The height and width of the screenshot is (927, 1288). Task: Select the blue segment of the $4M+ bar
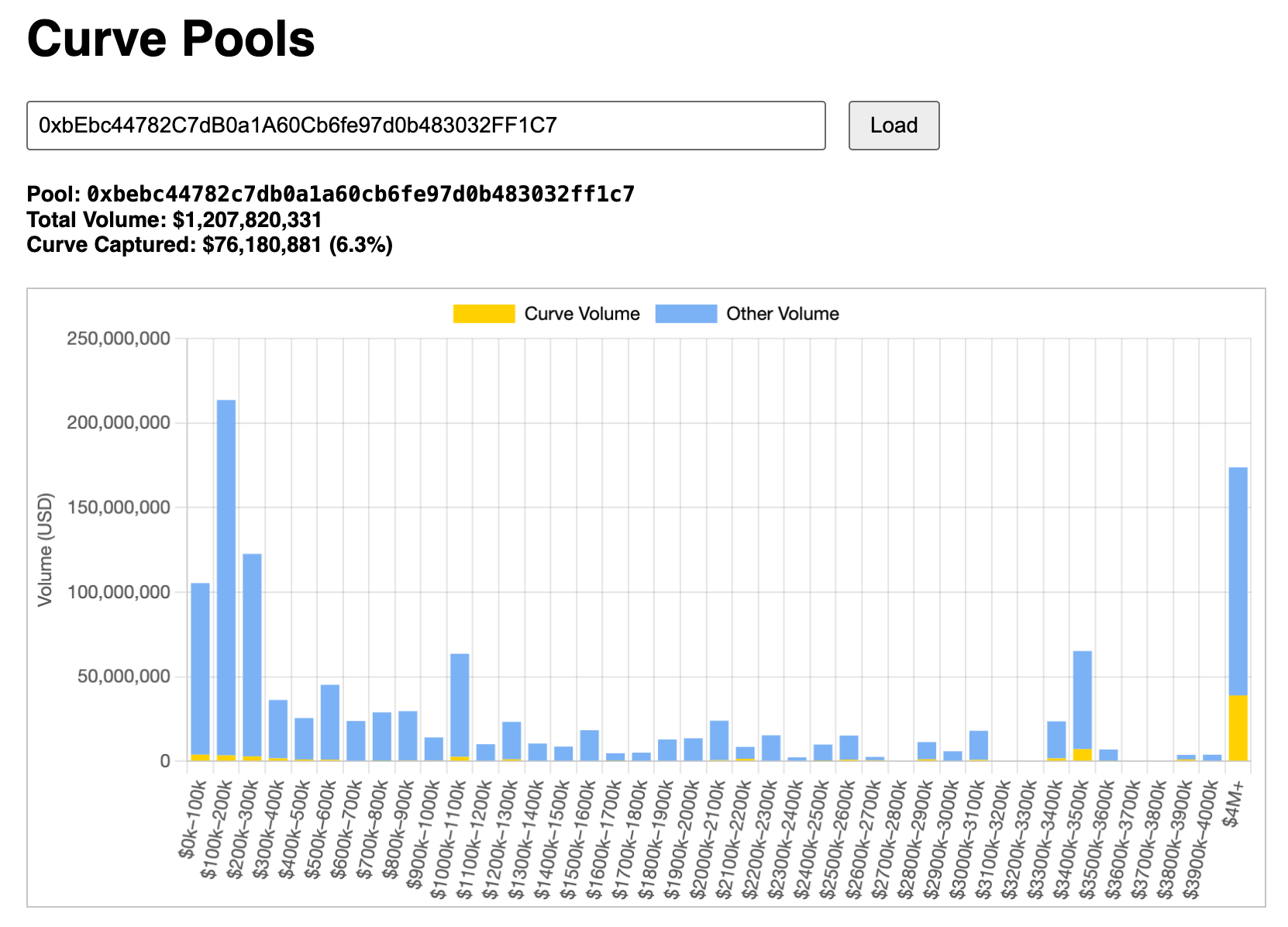(1238, 581)
